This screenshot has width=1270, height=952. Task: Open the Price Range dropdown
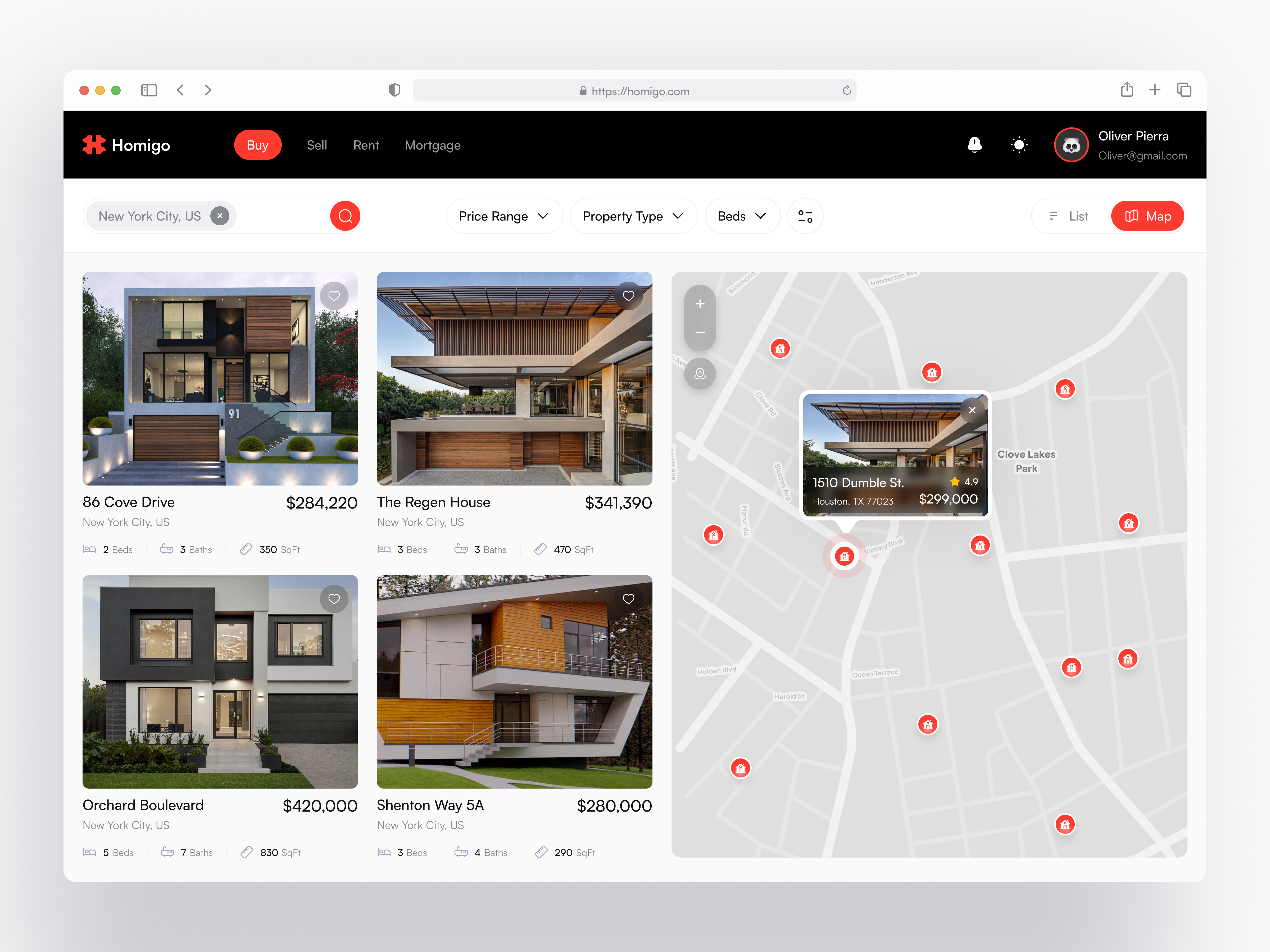coord(504,216)
